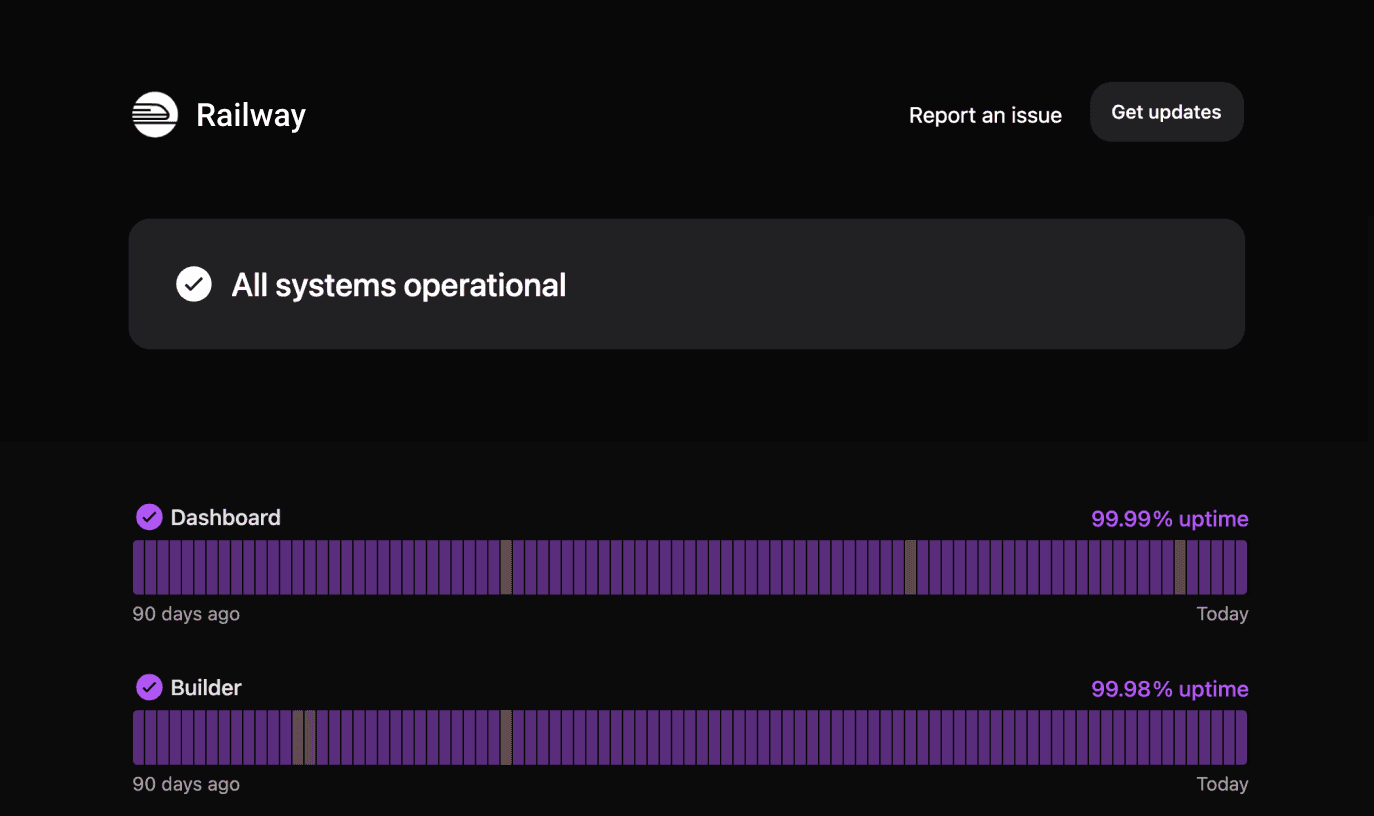This screenshot has height=816, width=1374.
Task: Click the Get updates button
Action: 1166,112
